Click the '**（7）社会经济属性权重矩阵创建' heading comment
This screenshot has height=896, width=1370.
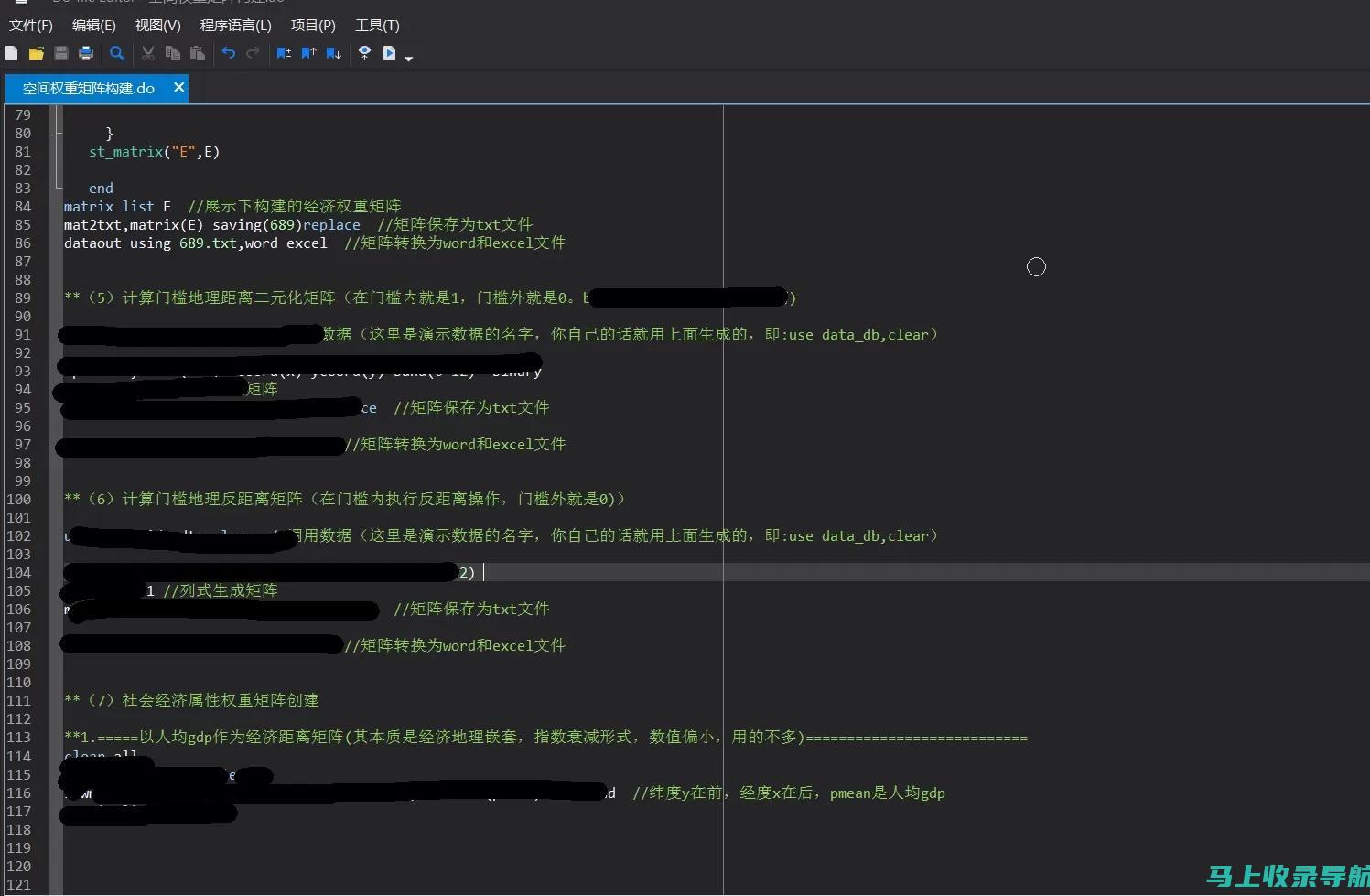pos(191,700)
